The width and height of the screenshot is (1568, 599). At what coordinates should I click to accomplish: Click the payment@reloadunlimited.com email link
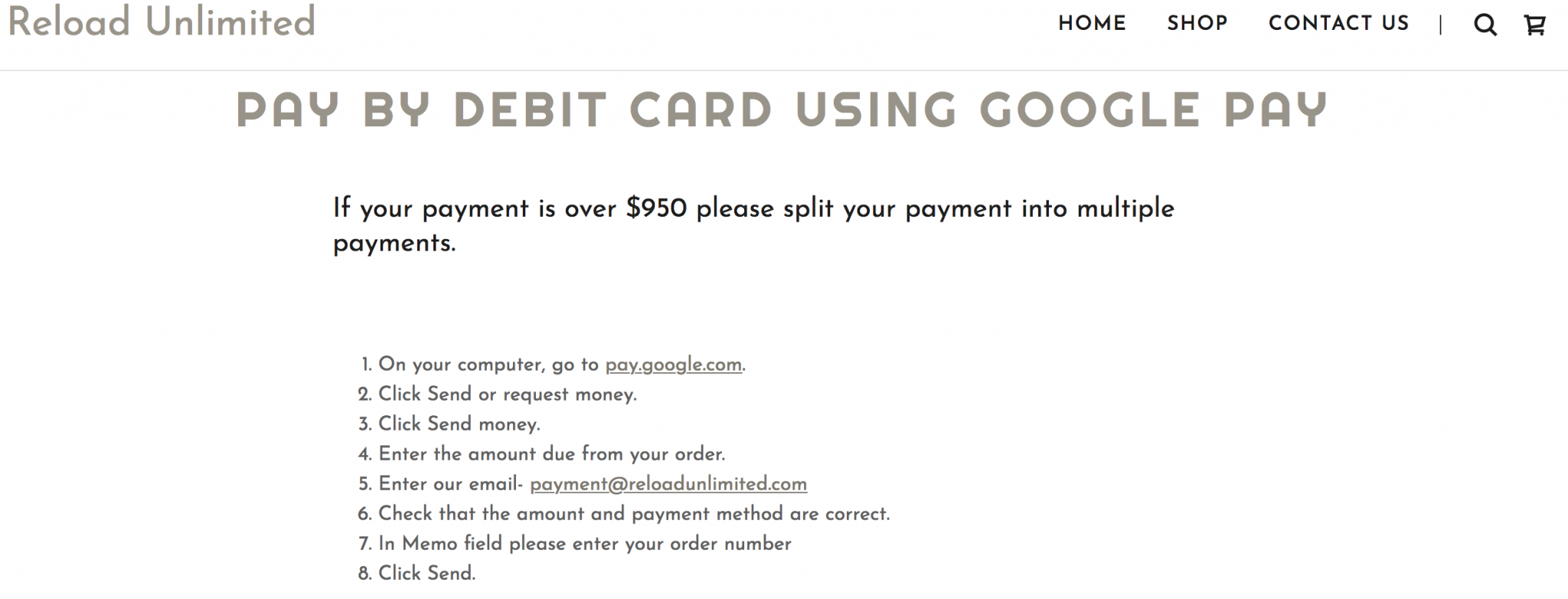click(x=668, y=484)
